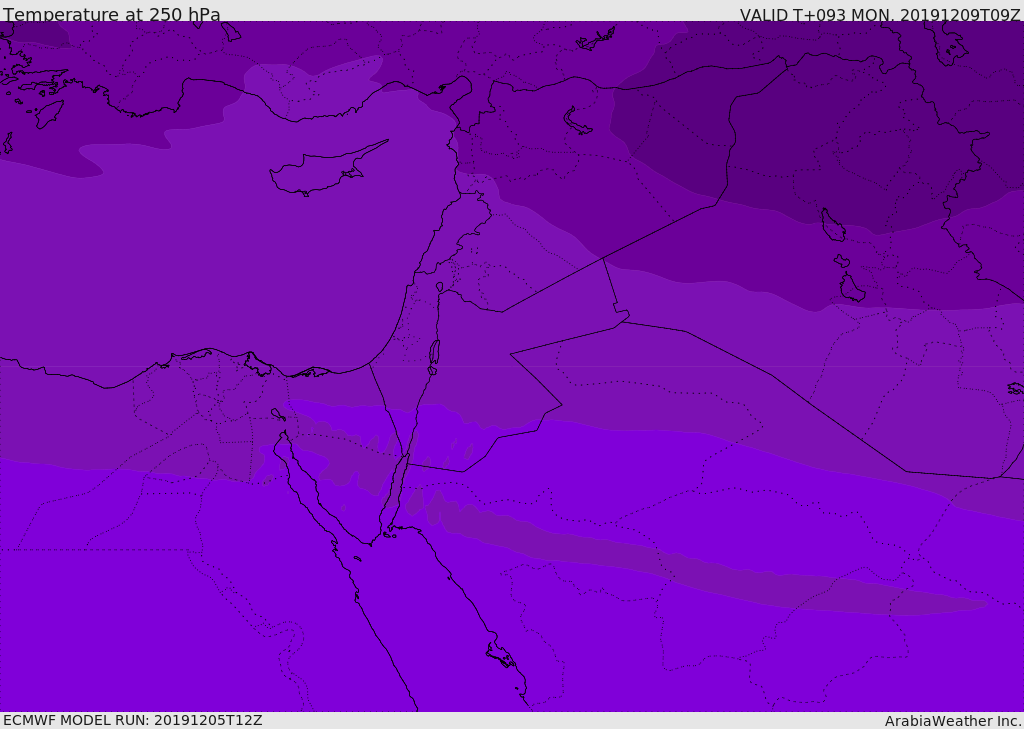The height and width of the screenshot is (729, 1024).
Task: Click the 'VALID T+093 MON. 20191209T09Z' timestamp
Action: (x=880, y=14)
